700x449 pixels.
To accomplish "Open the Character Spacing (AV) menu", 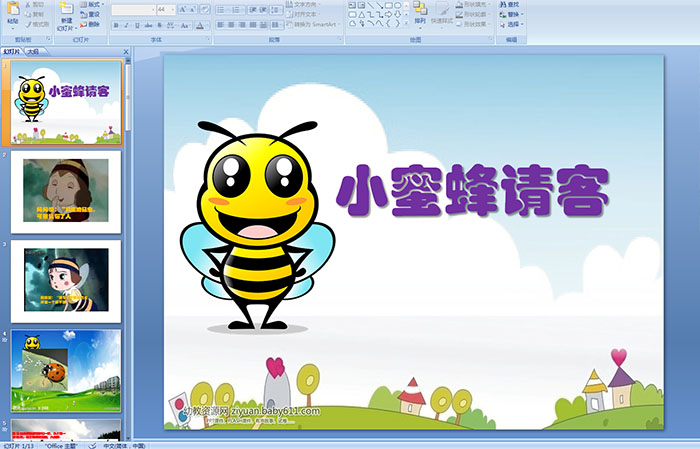I will pyautogui.click(x=171, y=25).
